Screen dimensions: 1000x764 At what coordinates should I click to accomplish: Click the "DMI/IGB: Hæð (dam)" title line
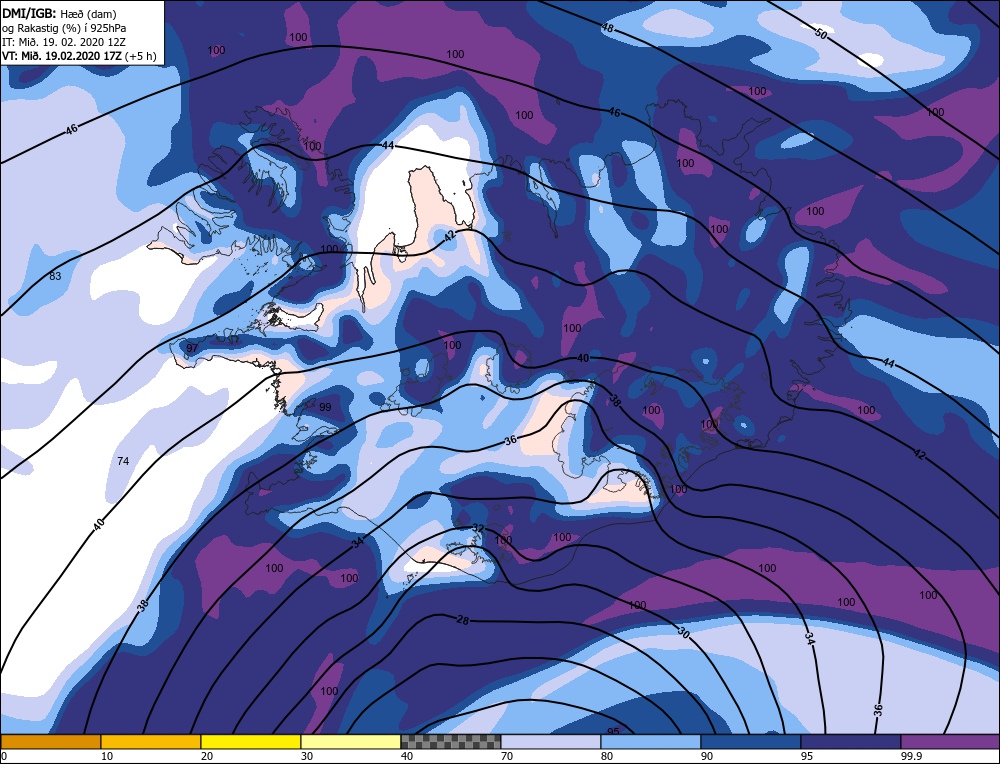59,13
